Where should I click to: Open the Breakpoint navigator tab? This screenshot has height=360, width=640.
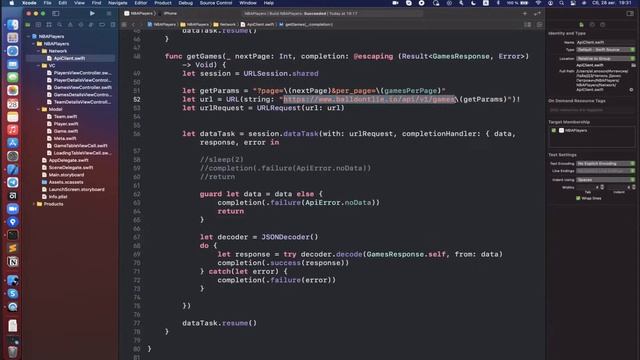pyautogui.click(x=102, y=25)
